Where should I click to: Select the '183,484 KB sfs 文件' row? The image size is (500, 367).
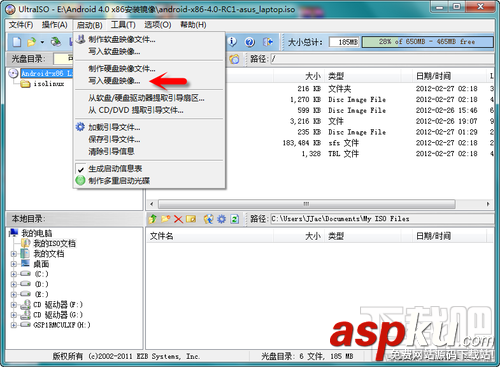point(360,143)
